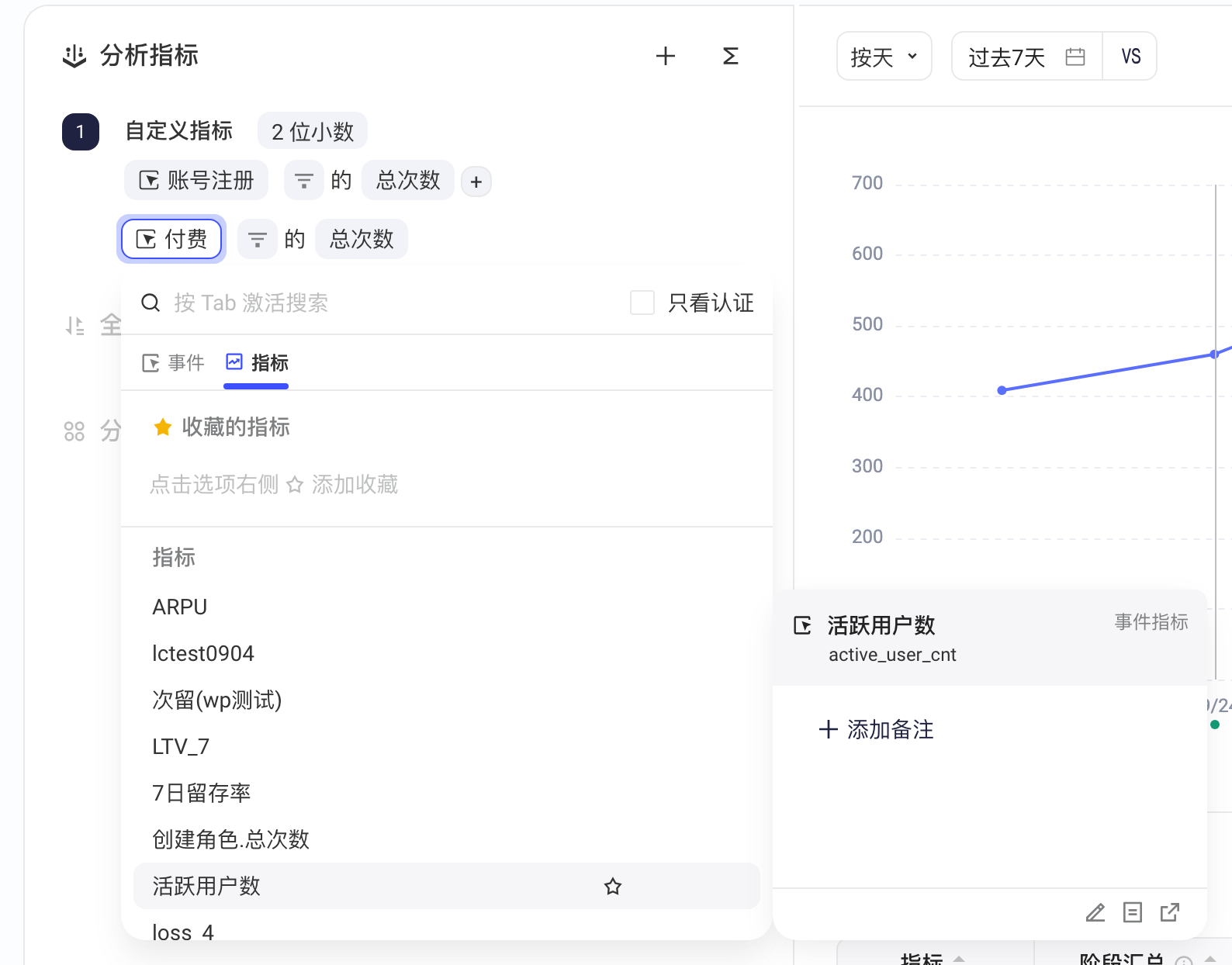Open the 过去7天 date range picker
Viewport: 1232px width, 965px height.
(x=1026, y=56)
